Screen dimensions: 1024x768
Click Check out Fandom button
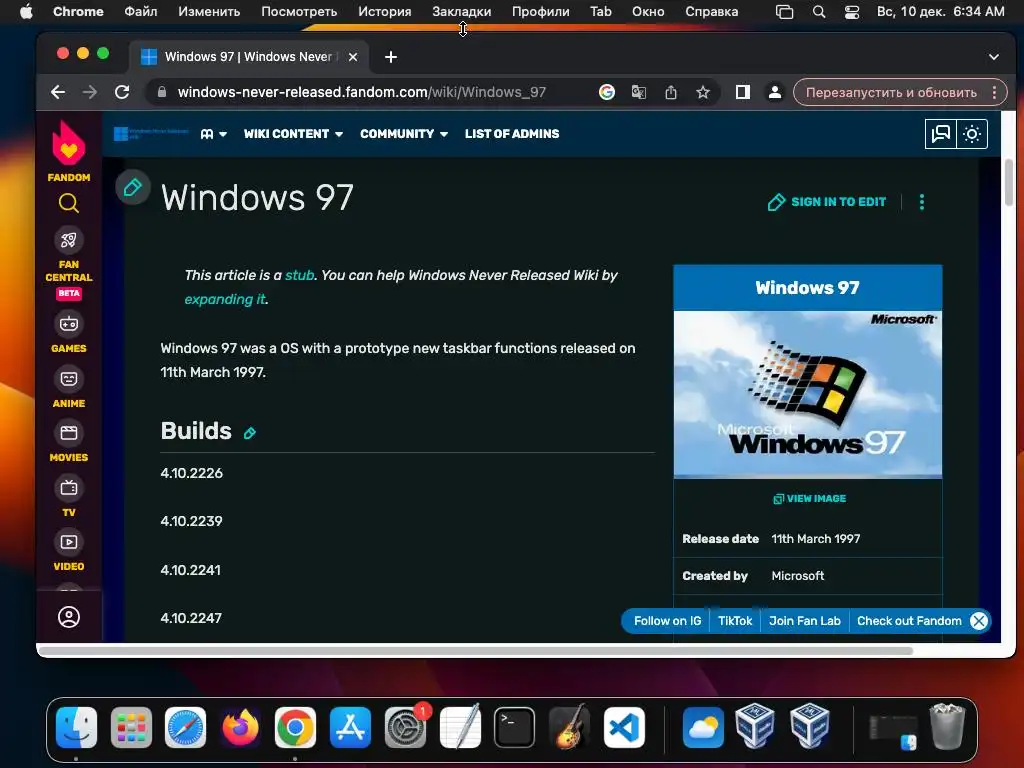tap(909, 621)
